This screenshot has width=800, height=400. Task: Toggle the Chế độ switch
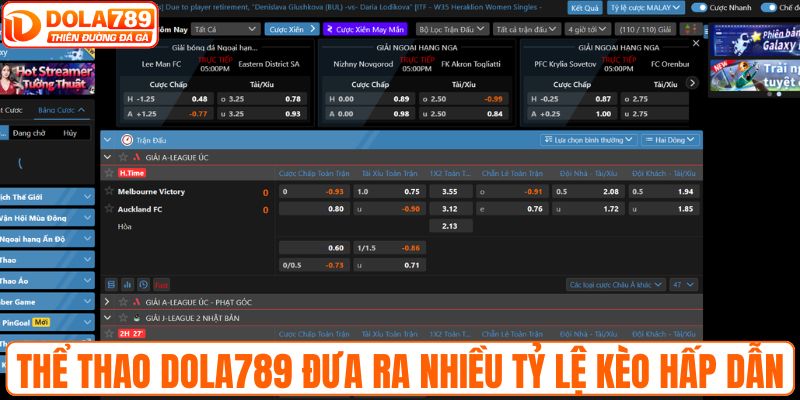[768, 8]
